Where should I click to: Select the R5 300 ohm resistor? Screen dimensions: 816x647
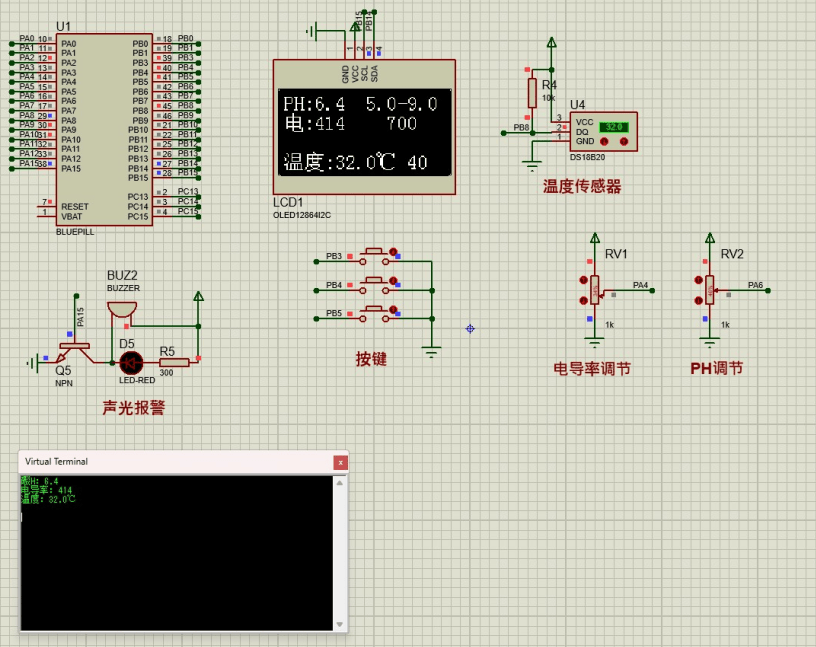tap(166, 362)
